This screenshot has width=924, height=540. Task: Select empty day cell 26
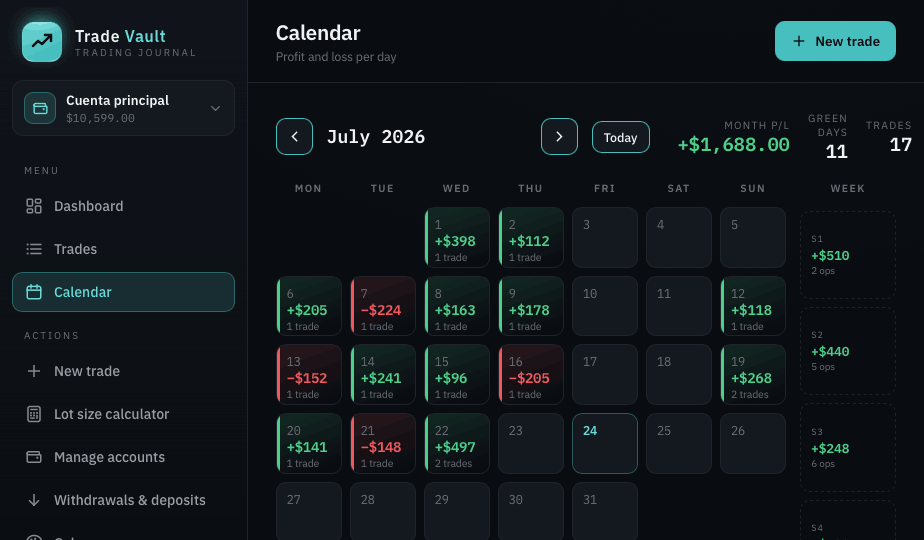click(x=753, y=443)
